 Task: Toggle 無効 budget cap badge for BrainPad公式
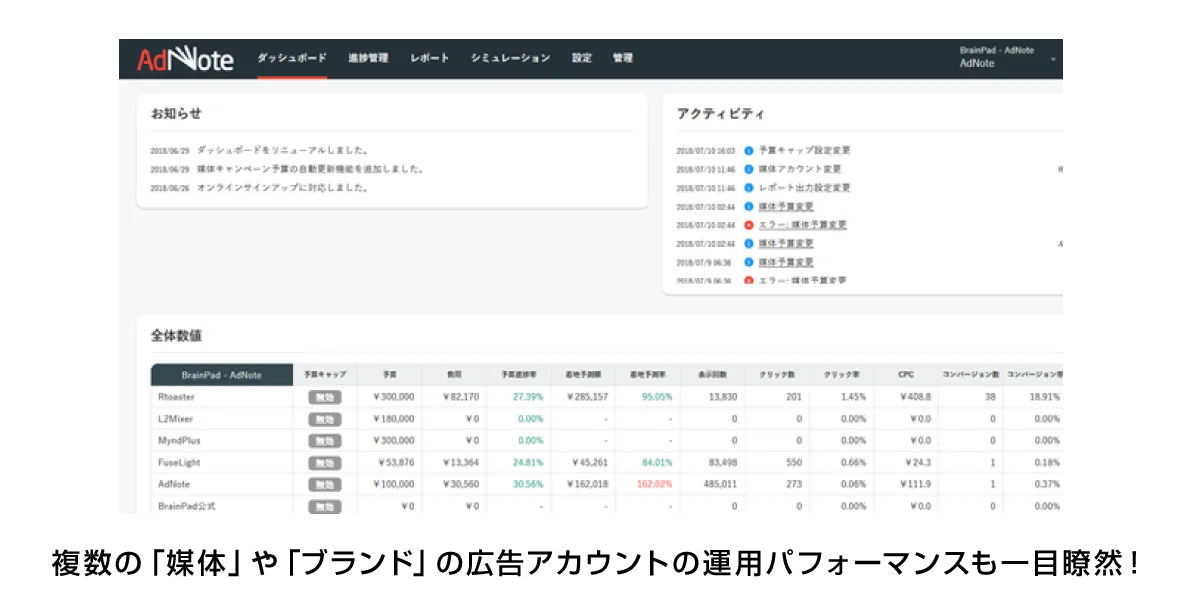(x=325, y=507)
